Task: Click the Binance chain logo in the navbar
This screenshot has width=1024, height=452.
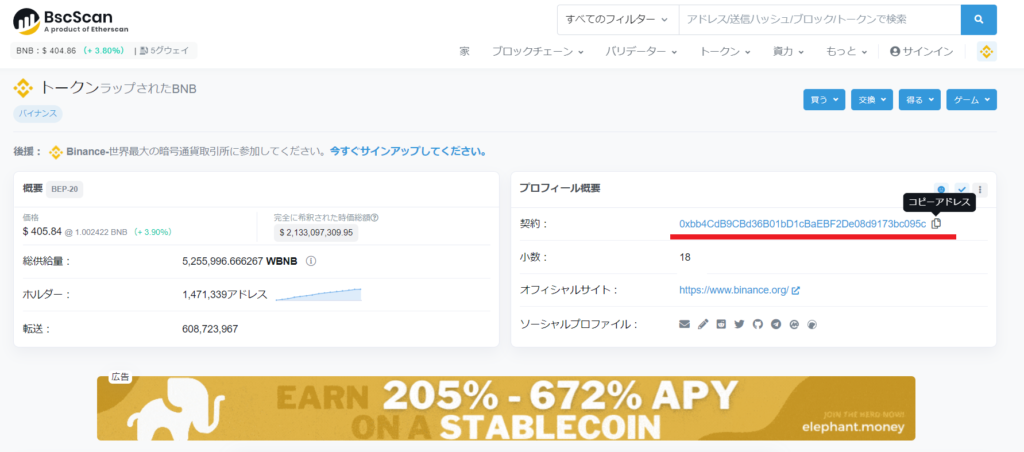Action: tap(987, 52)
